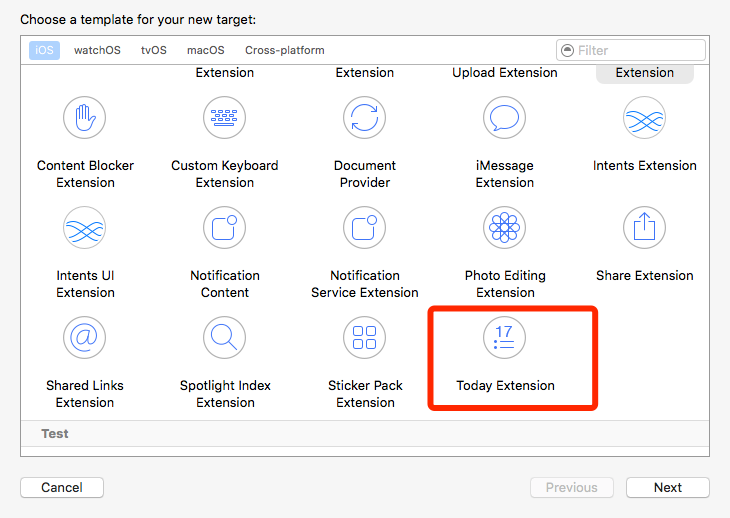
Task: Select the Intents Extension icon
Action: click(x=645, y=118)
